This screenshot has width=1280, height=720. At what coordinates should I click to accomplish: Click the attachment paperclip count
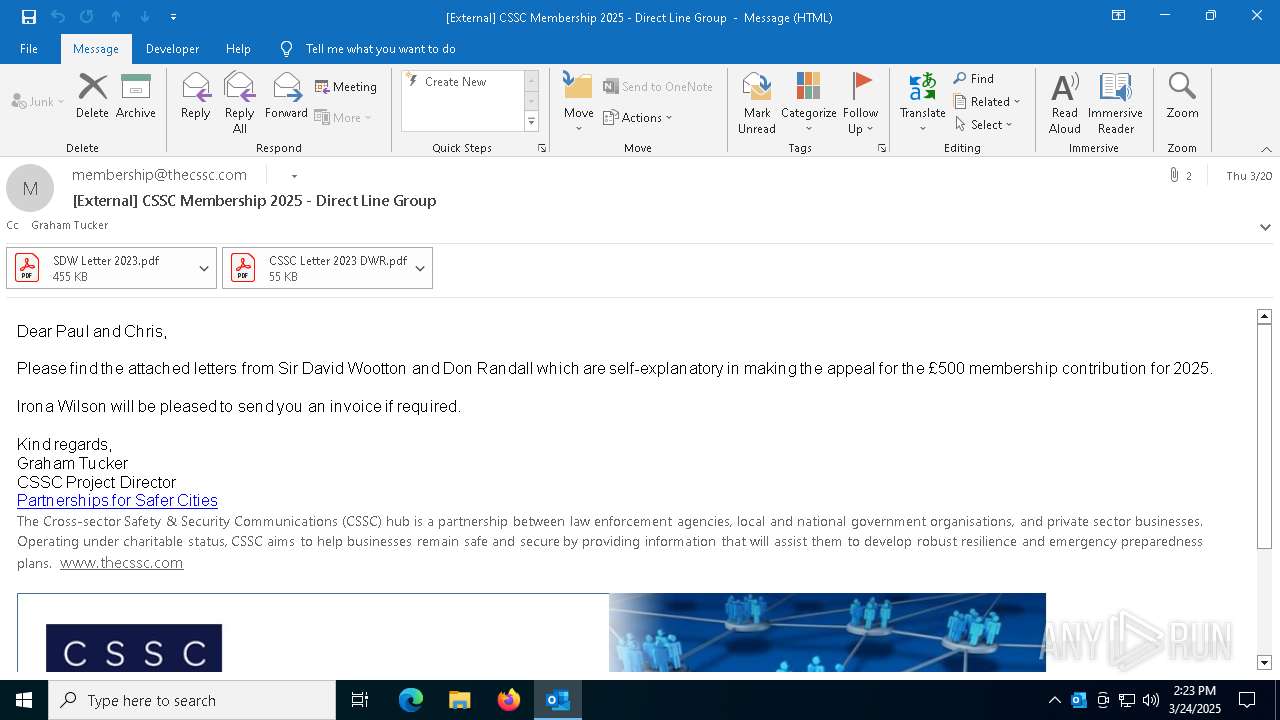(x=1180, y=175)
